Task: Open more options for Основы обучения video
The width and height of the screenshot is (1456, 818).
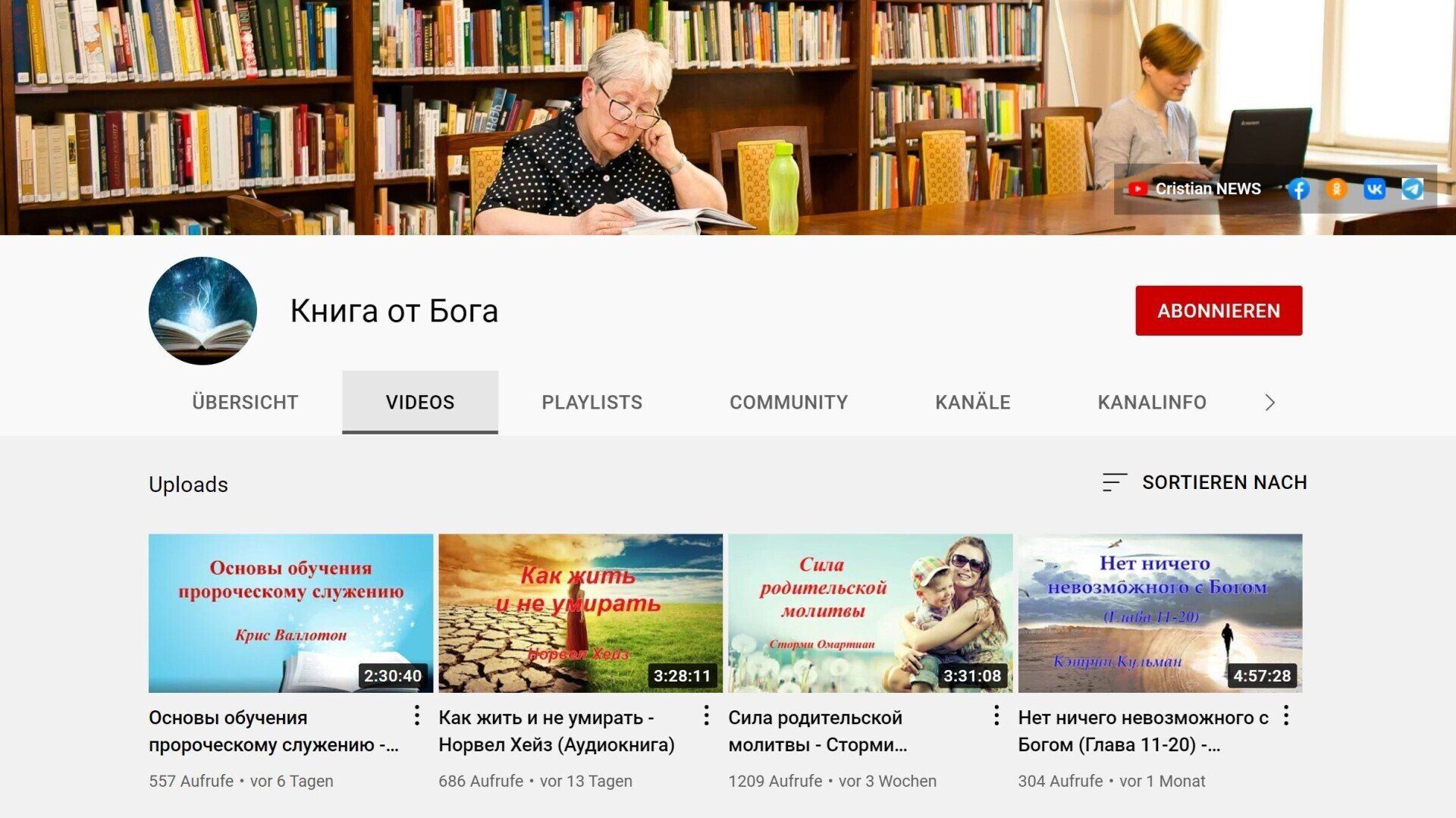Action: coord(416,716)
